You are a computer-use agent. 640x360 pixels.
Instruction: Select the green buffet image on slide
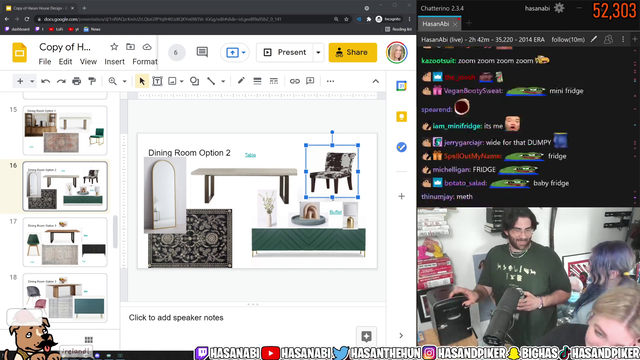coord(309,242)
